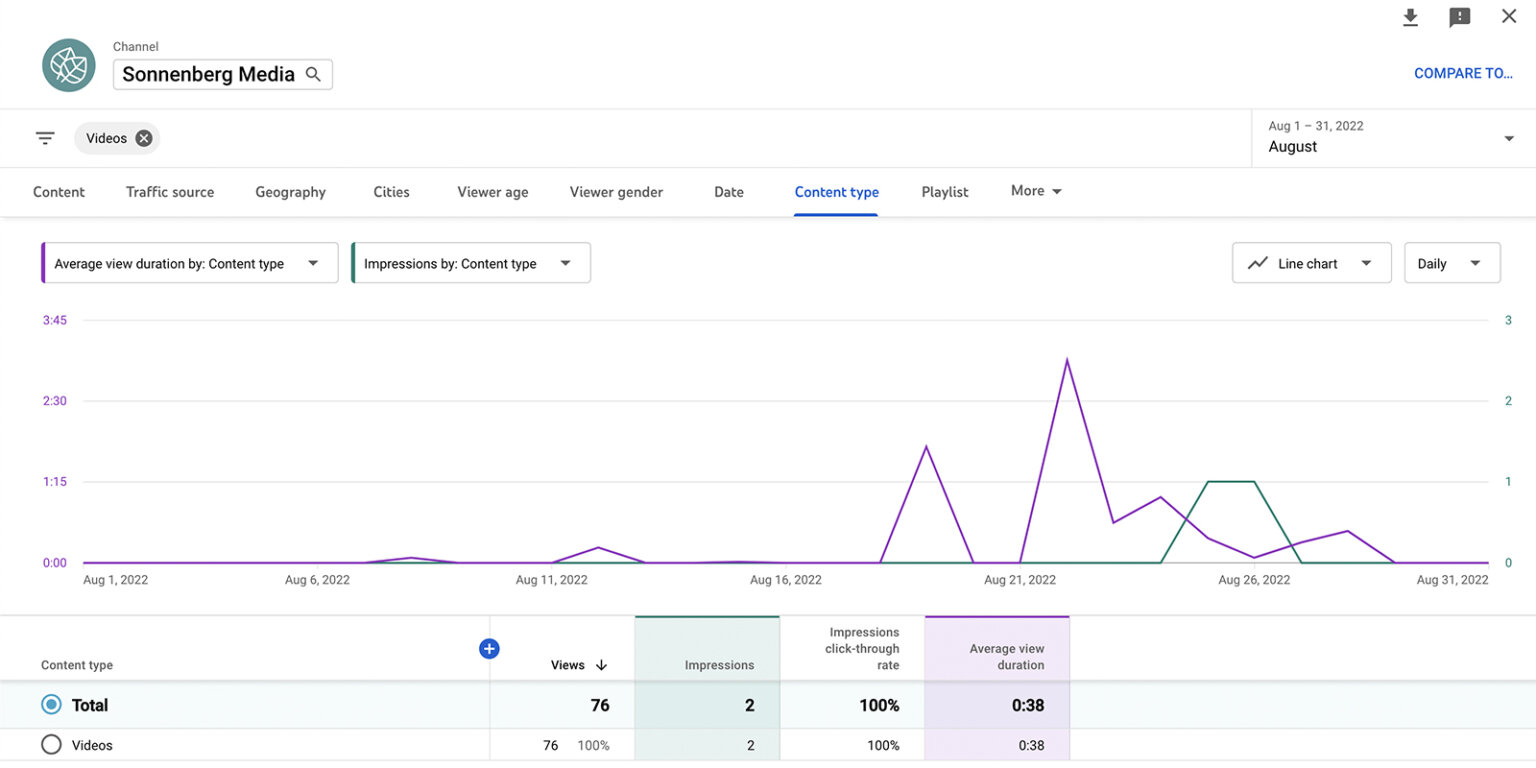Click the filter funnel icon
Screen dimensions: 1536x768
(44, 138)
